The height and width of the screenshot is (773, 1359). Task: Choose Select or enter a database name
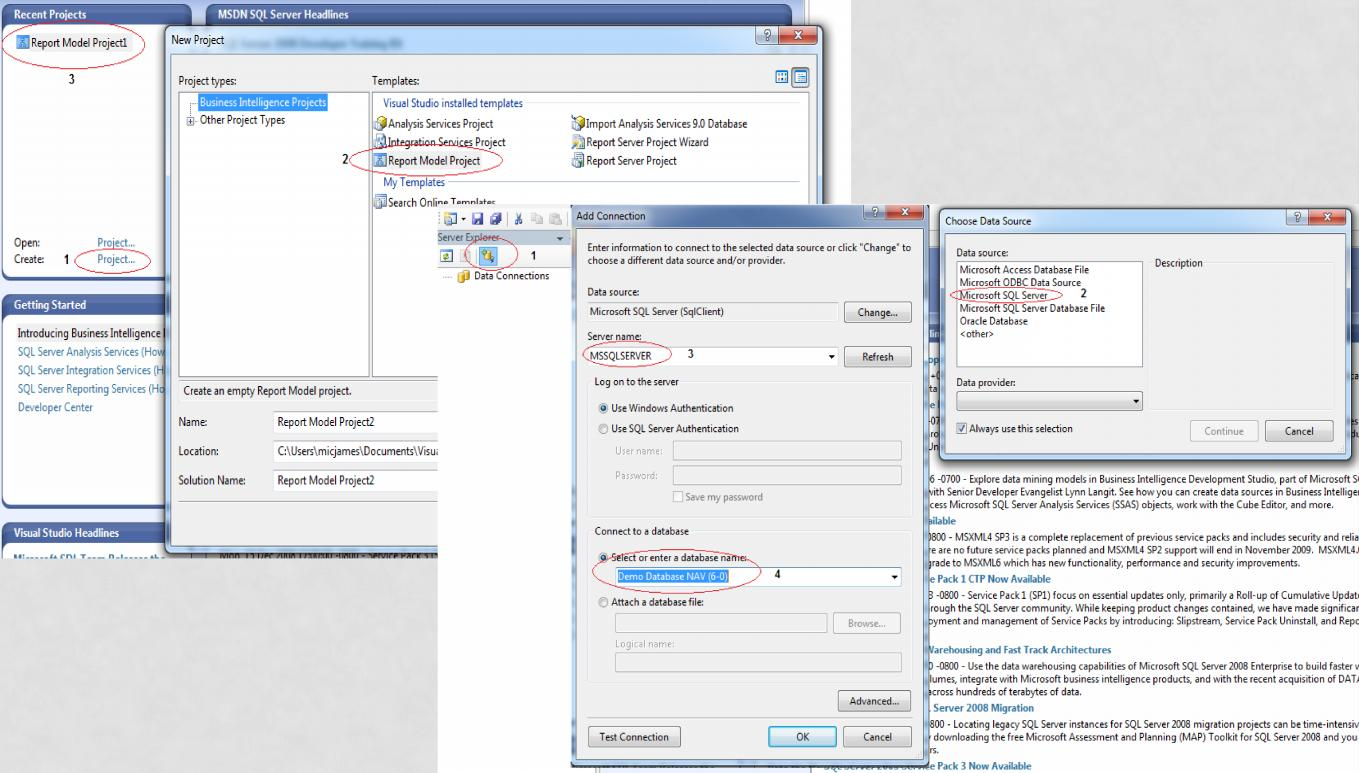(603, 556)
